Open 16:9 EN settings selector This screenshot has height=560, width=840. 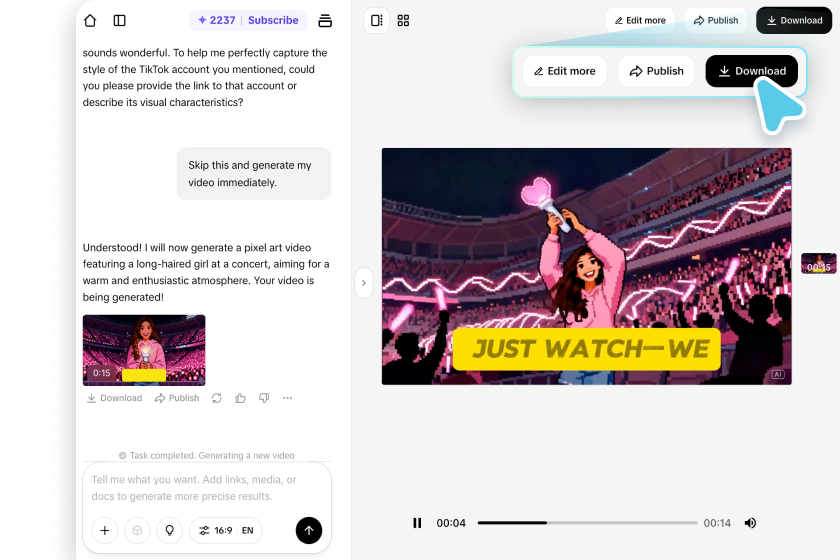pyautogui.click(x=226, y=531)
